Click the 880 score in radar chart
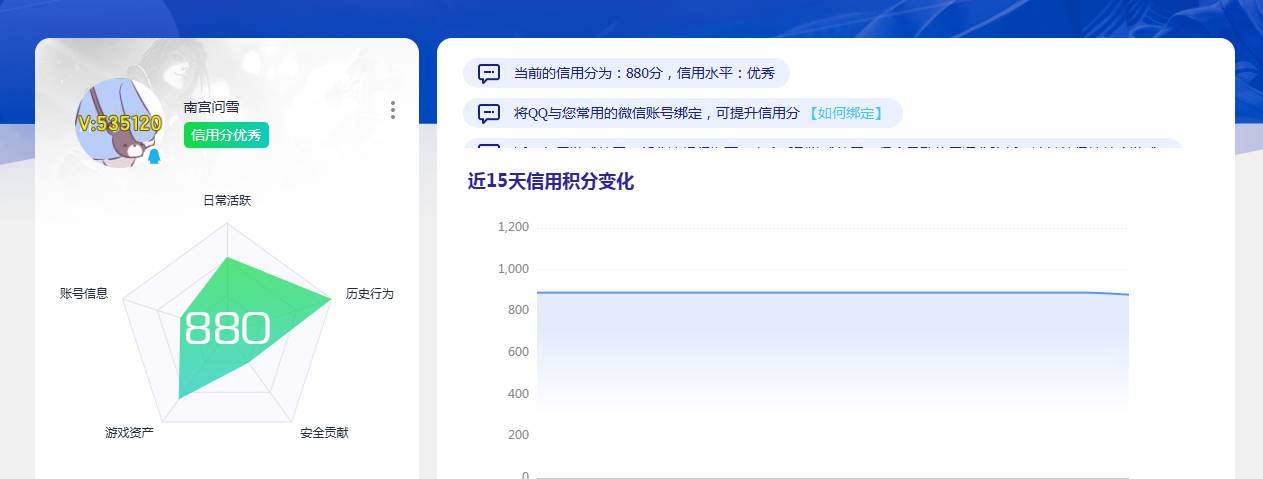 pos(227,328)
